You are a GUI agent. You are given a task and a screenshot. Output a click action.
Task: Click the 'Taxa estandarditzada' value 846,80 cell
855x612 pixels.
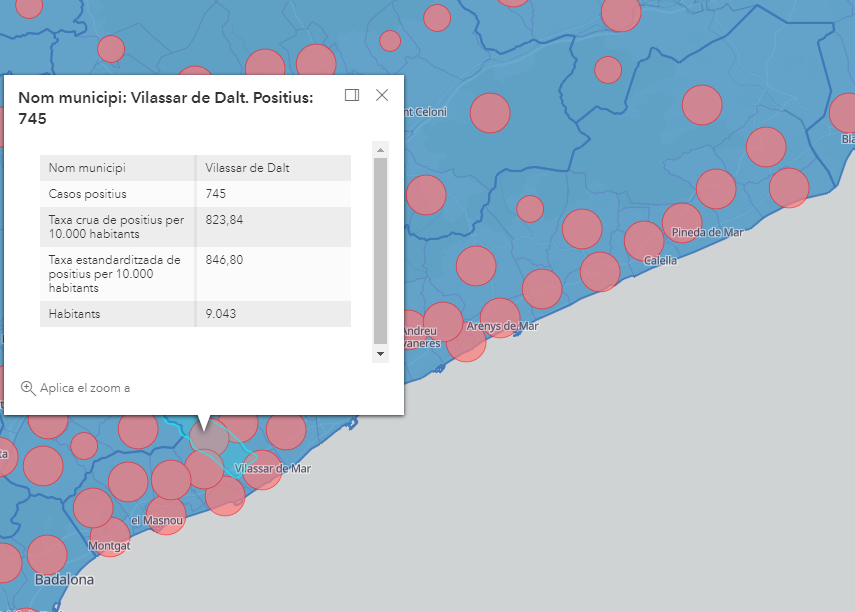[273, 273]
